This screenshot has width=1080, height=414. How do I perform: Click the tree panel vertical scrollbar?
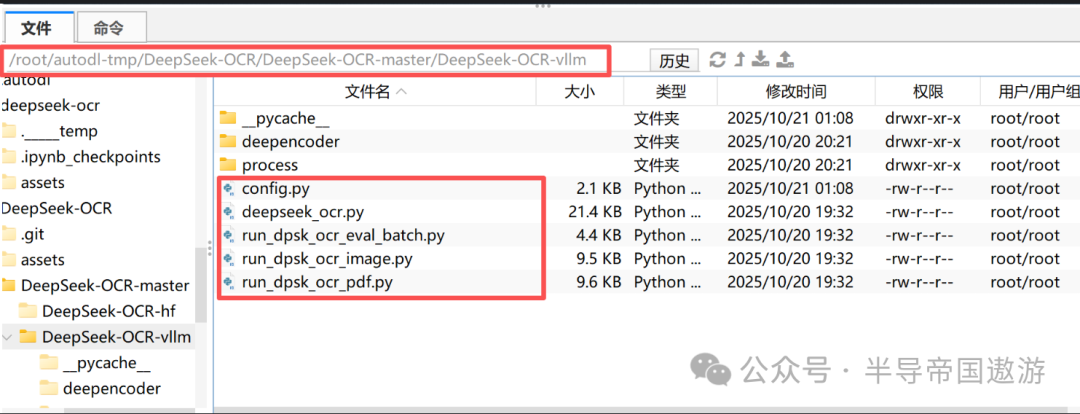[201, 285]
